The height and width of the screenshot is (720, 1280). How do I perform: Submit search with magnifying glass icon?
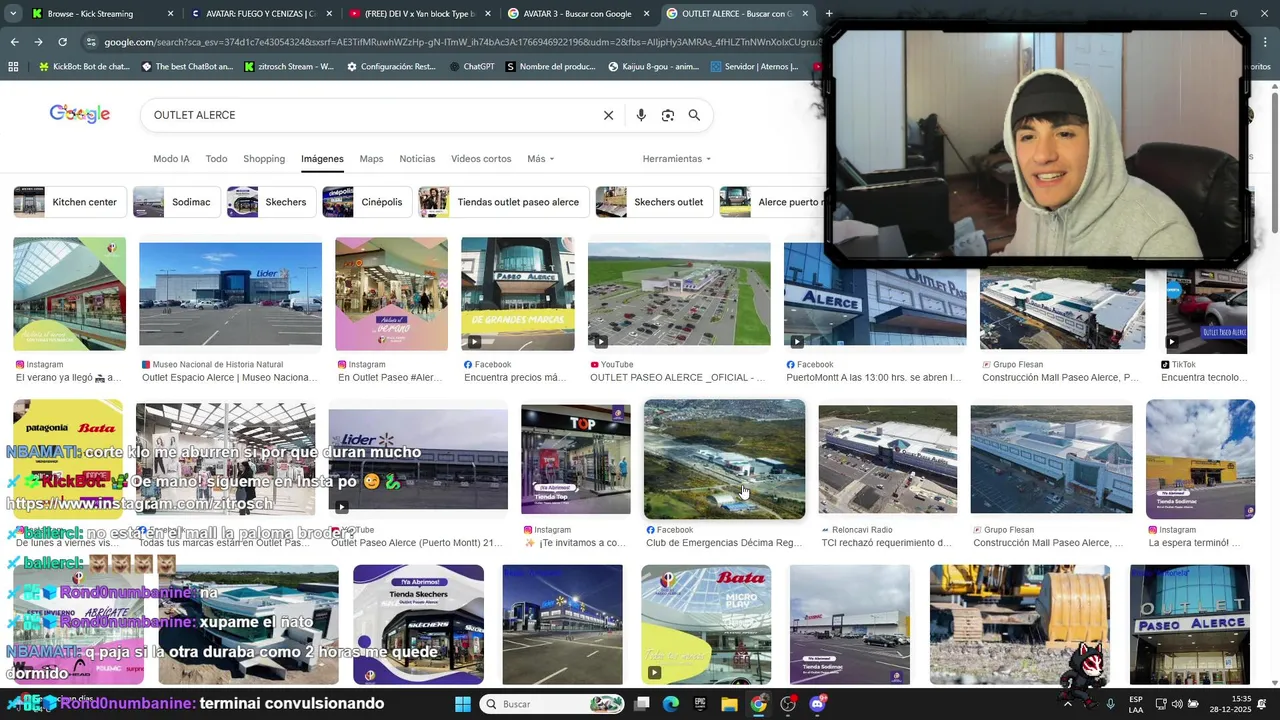pyautogui.click(x=694, y=115)
